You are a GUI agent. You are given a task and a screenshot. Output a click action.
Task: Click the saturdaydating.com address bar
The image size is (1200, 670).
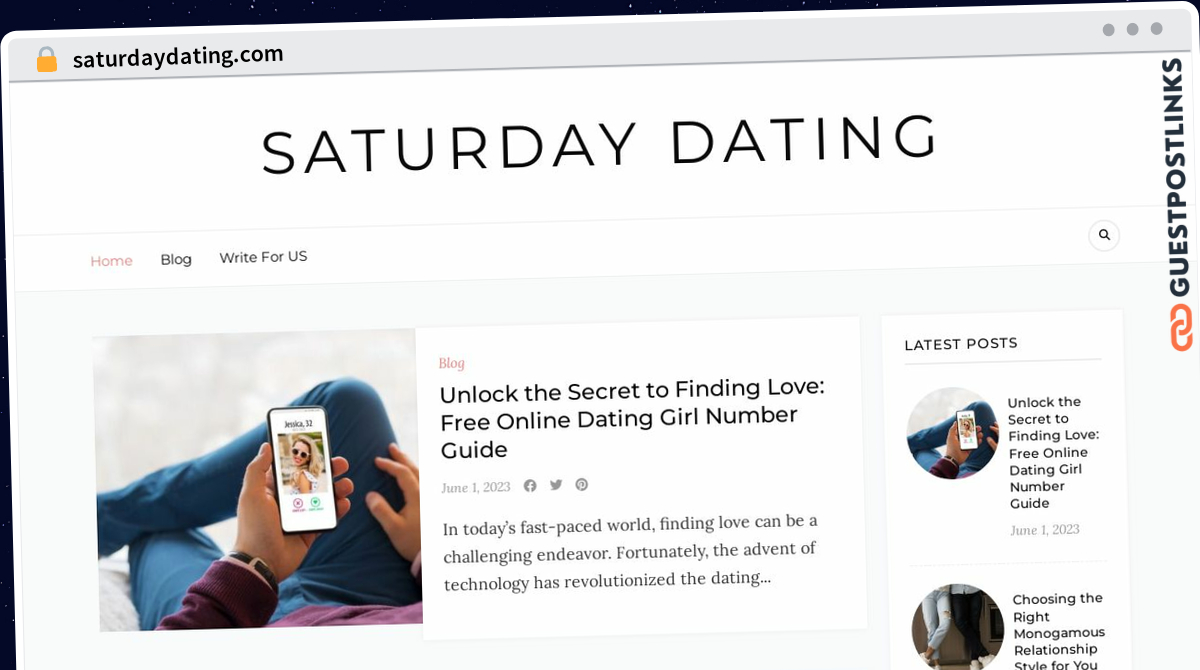click(178, 57)
